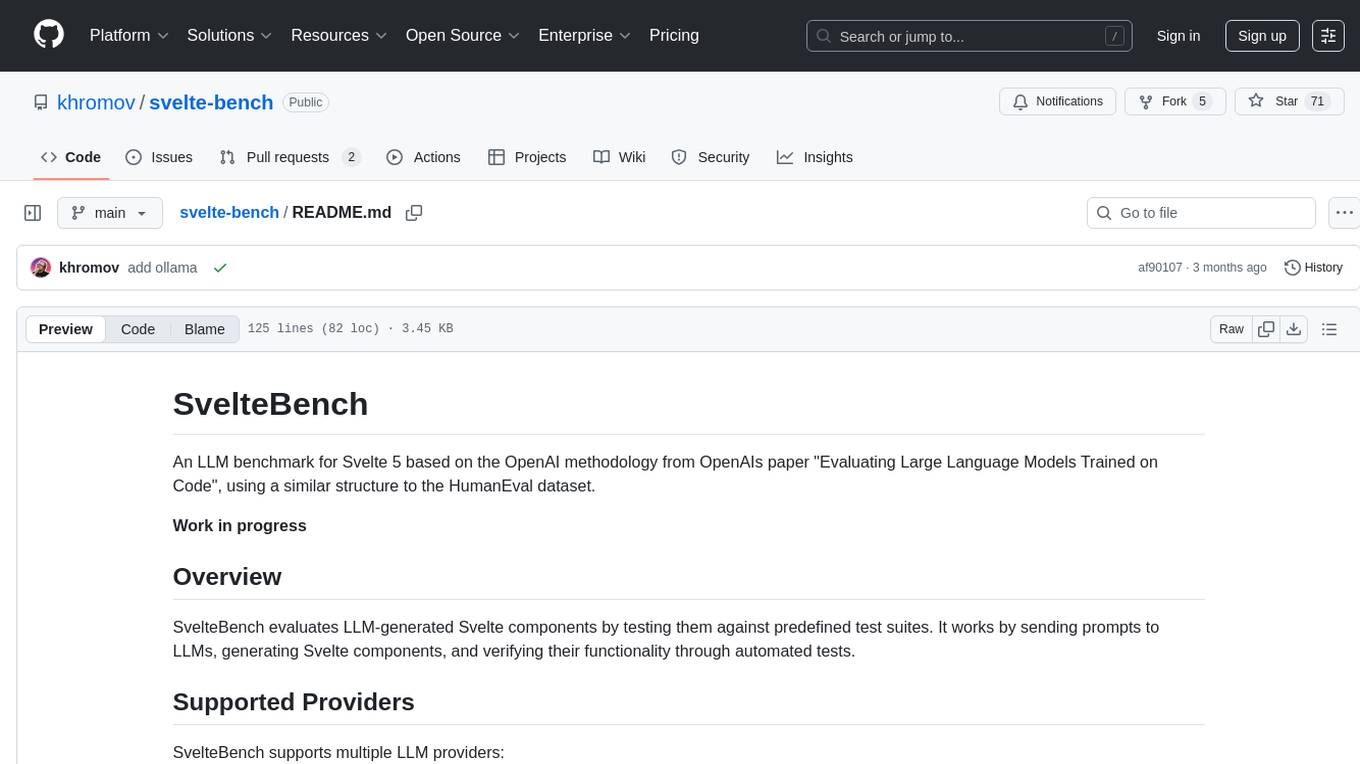Click the SvelteBench heading

(x=271, y=404)
